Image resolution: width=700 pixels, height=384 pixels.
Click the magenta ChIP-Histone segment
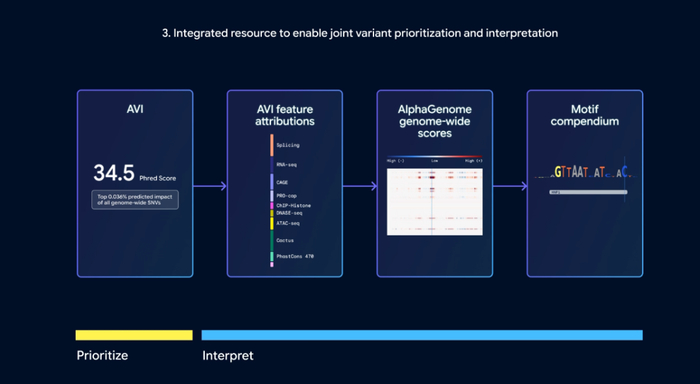tap(272, 206)
